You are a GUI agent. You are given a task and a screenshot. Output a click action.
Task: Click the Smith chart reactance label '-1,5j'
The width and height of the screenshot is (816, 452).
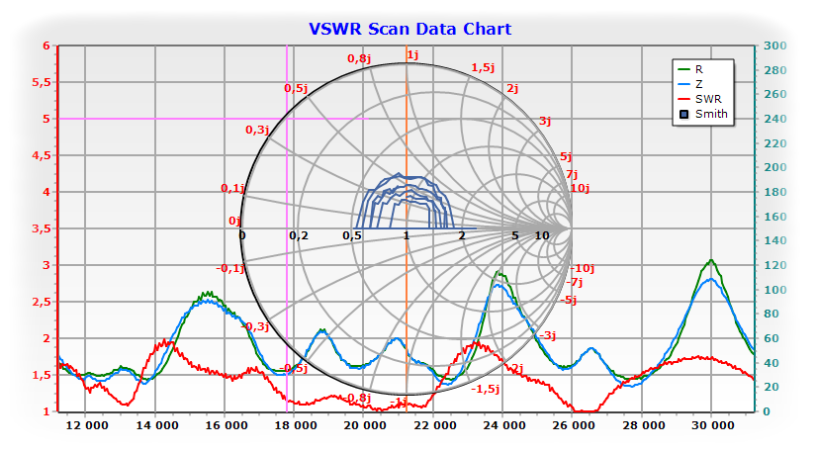(485, 389)
